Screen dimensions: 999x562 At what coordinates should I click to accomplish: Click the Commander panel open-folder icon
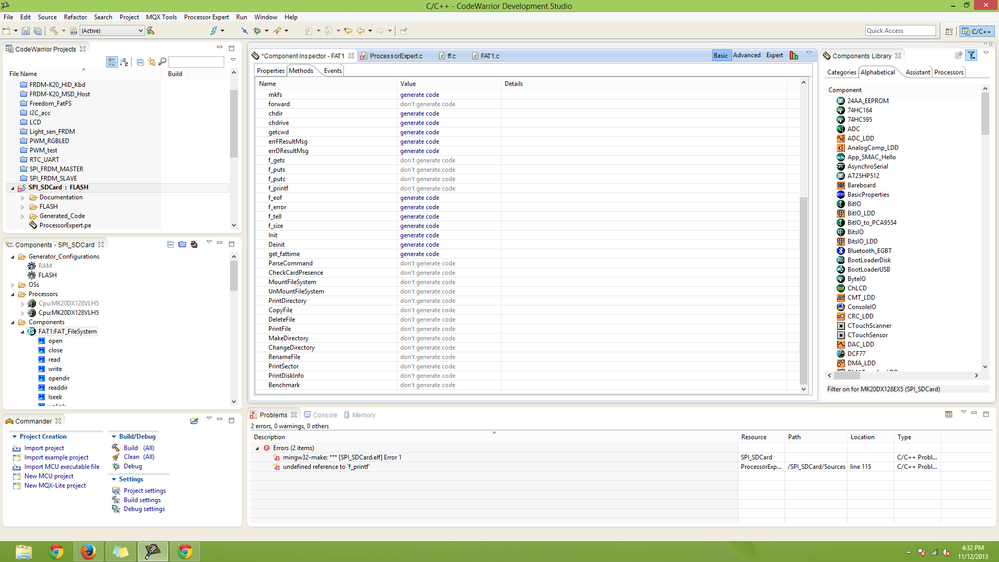(194, 421)
